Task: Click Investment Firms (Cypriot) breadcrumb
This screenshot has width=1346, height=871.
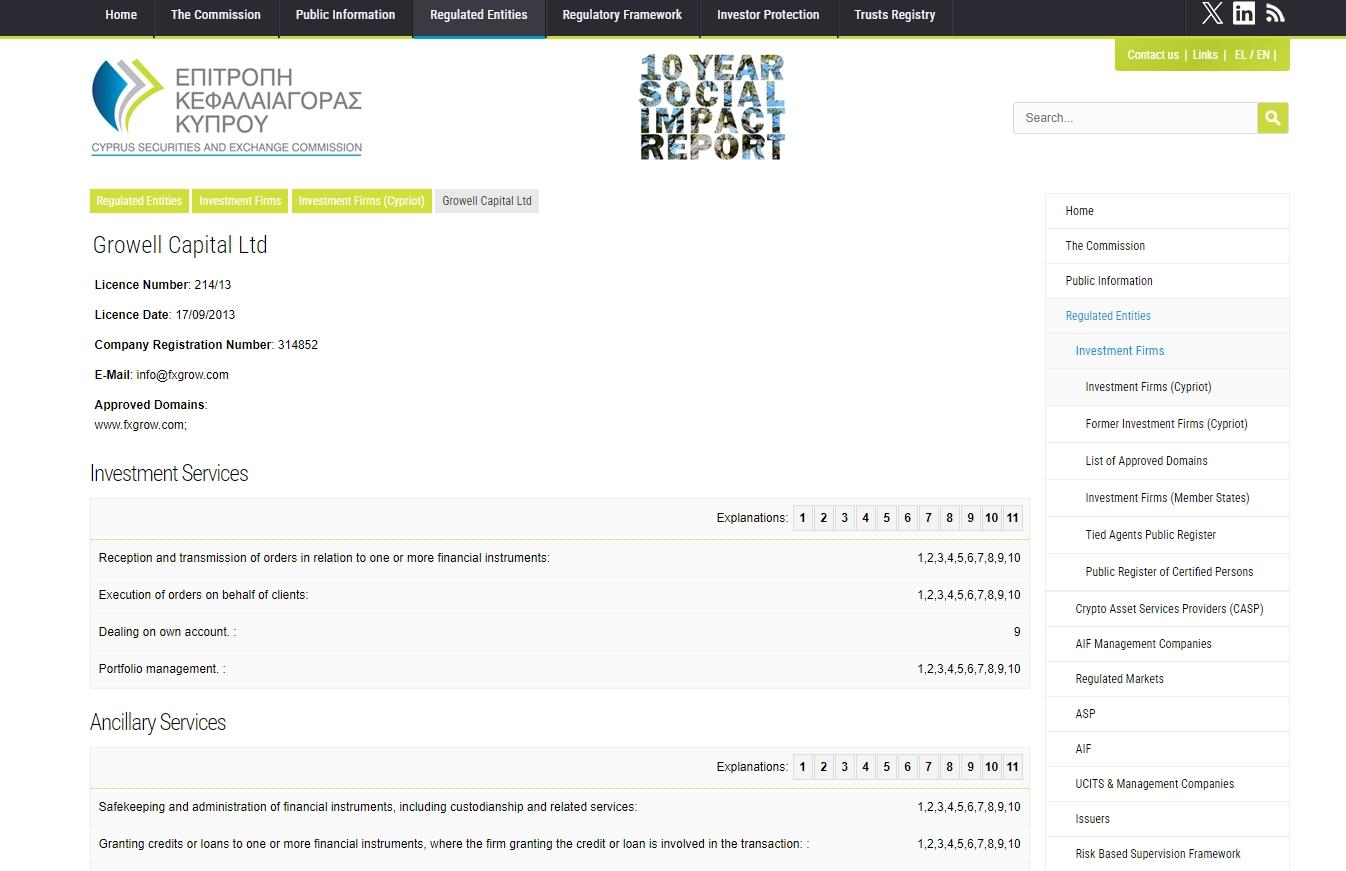Action: coord(361,201)
